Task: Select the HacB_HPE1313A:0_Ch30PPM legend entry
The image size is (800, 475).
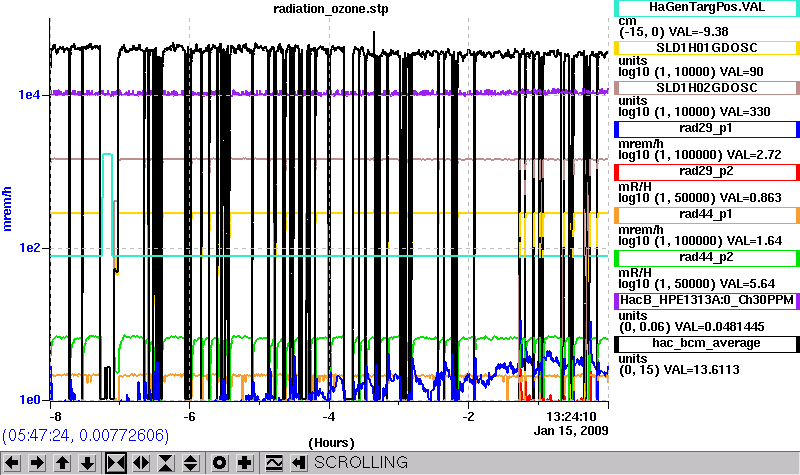Action: coord(707,301)
